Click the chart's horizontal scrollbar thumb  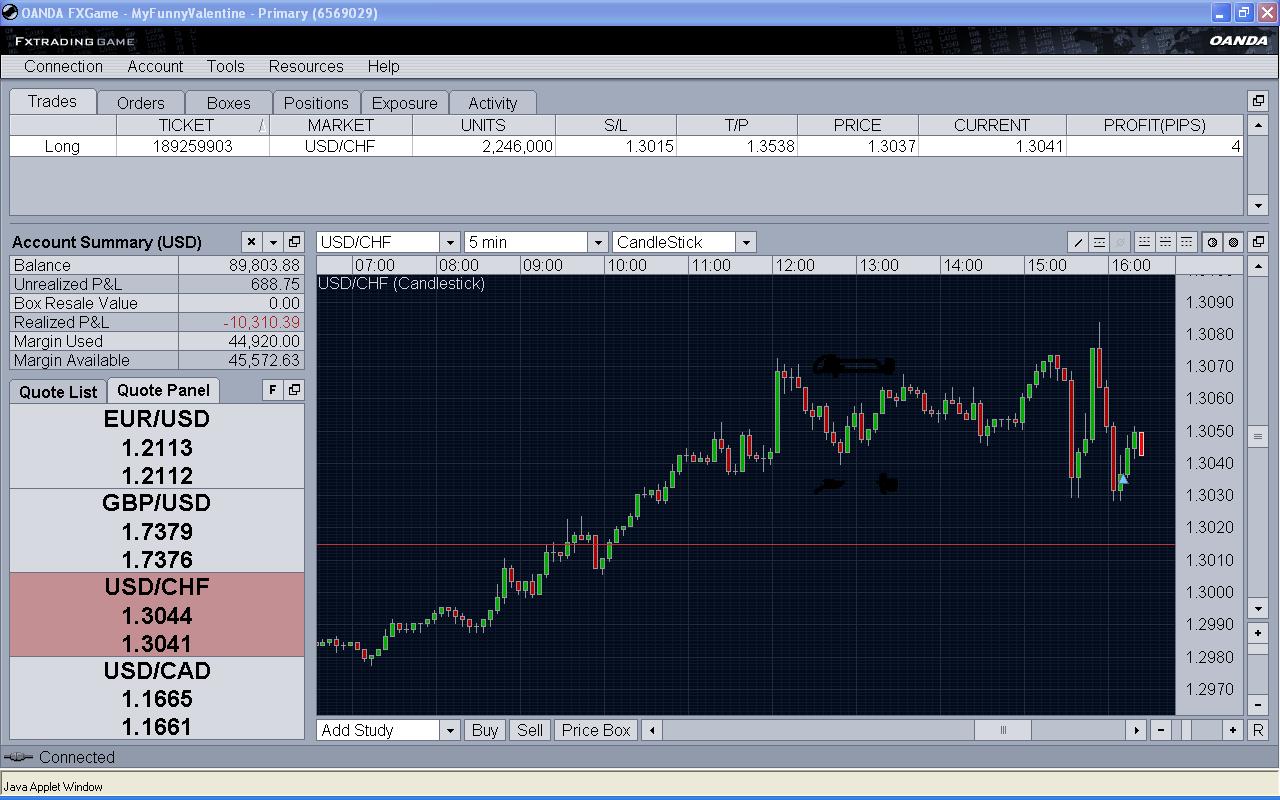[x=1003, y=730]
